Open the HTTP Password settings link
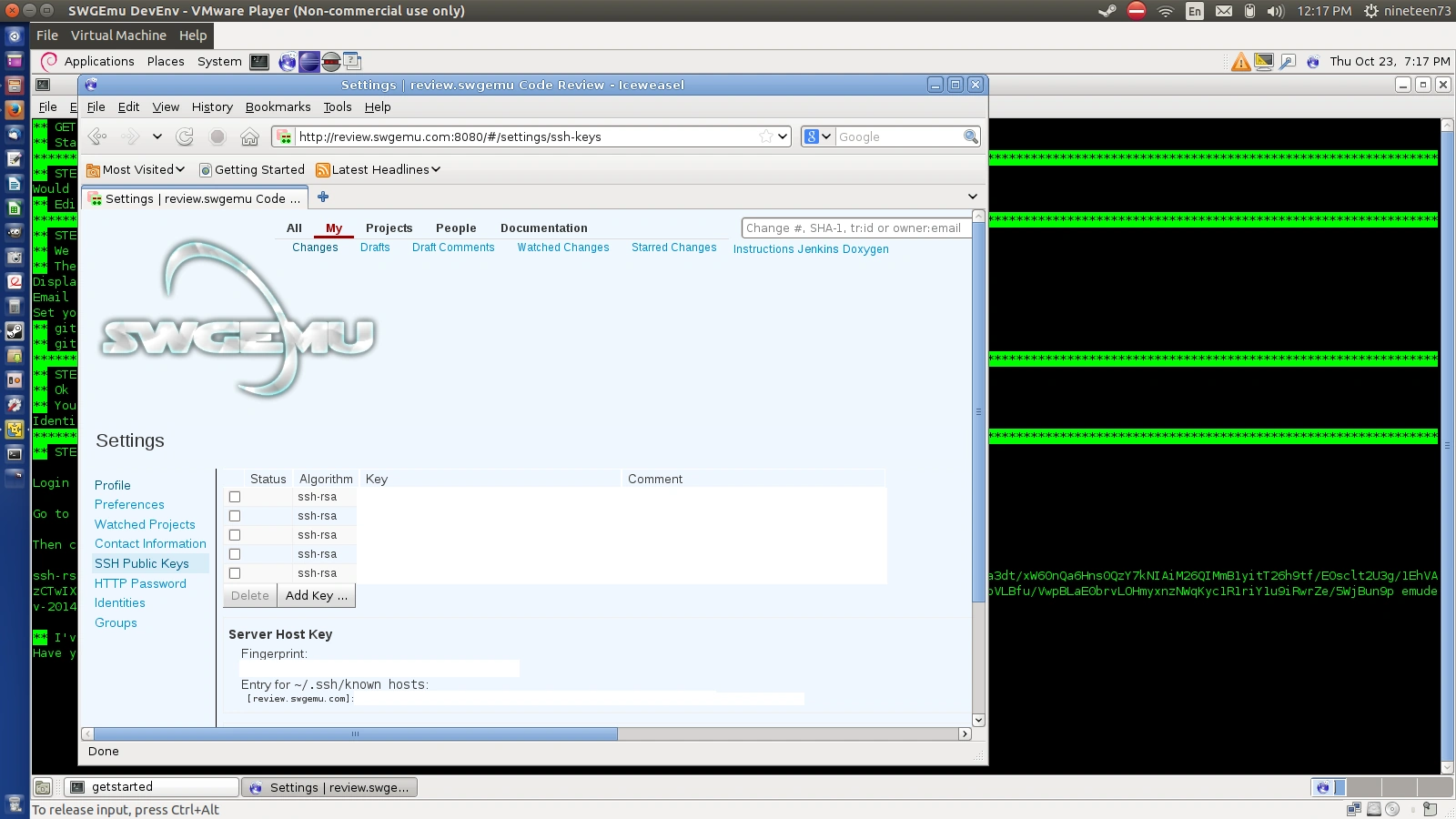This screenshot has width=1456, height=819. click(140, 583)
